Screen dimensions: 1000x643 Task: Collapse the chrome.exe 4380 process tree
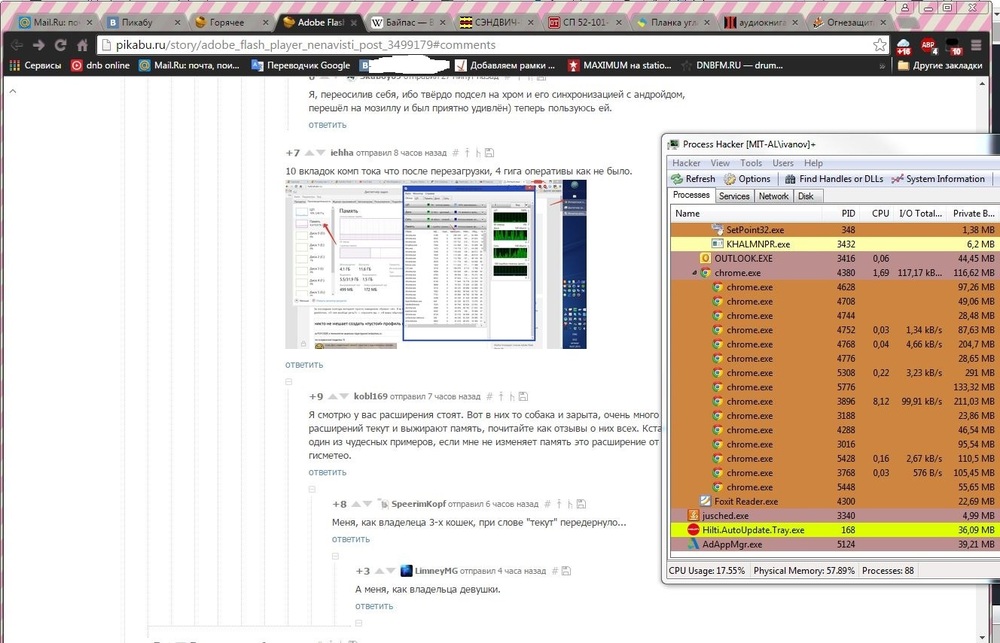tap(695, 273)
